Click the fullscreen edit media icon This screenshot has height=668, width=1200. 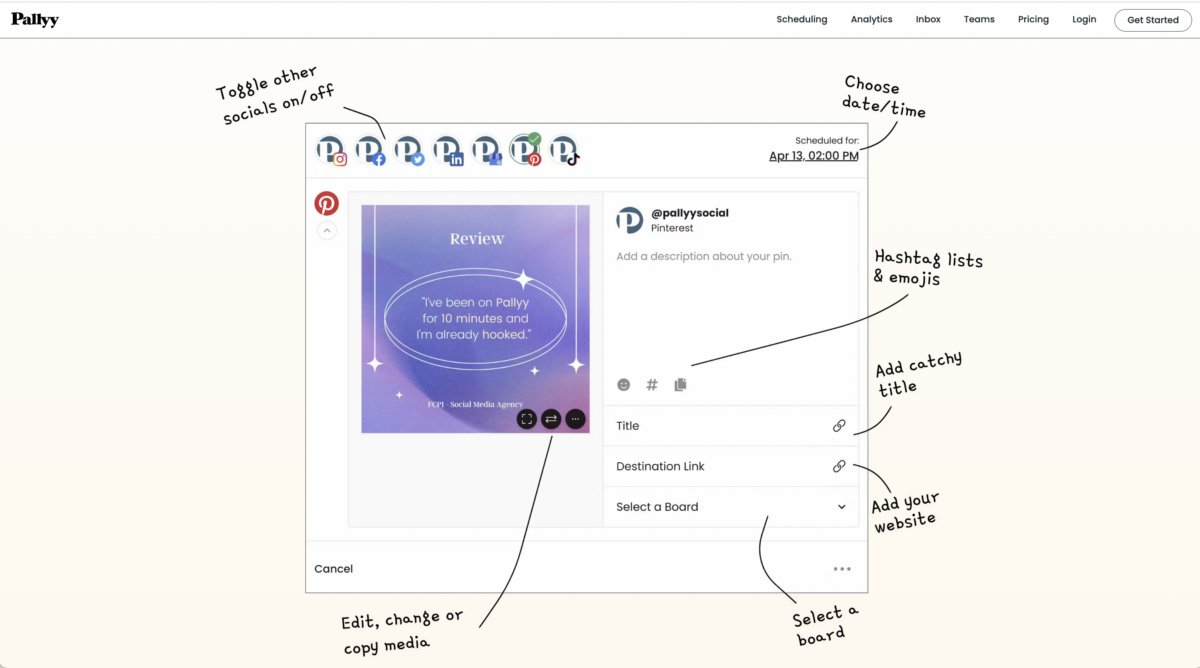coord(527,419)
